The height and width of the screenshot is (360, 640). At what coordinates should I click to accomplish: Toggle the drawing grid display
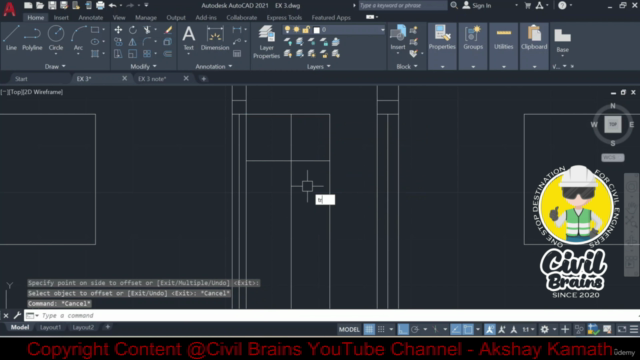(369, 329)
